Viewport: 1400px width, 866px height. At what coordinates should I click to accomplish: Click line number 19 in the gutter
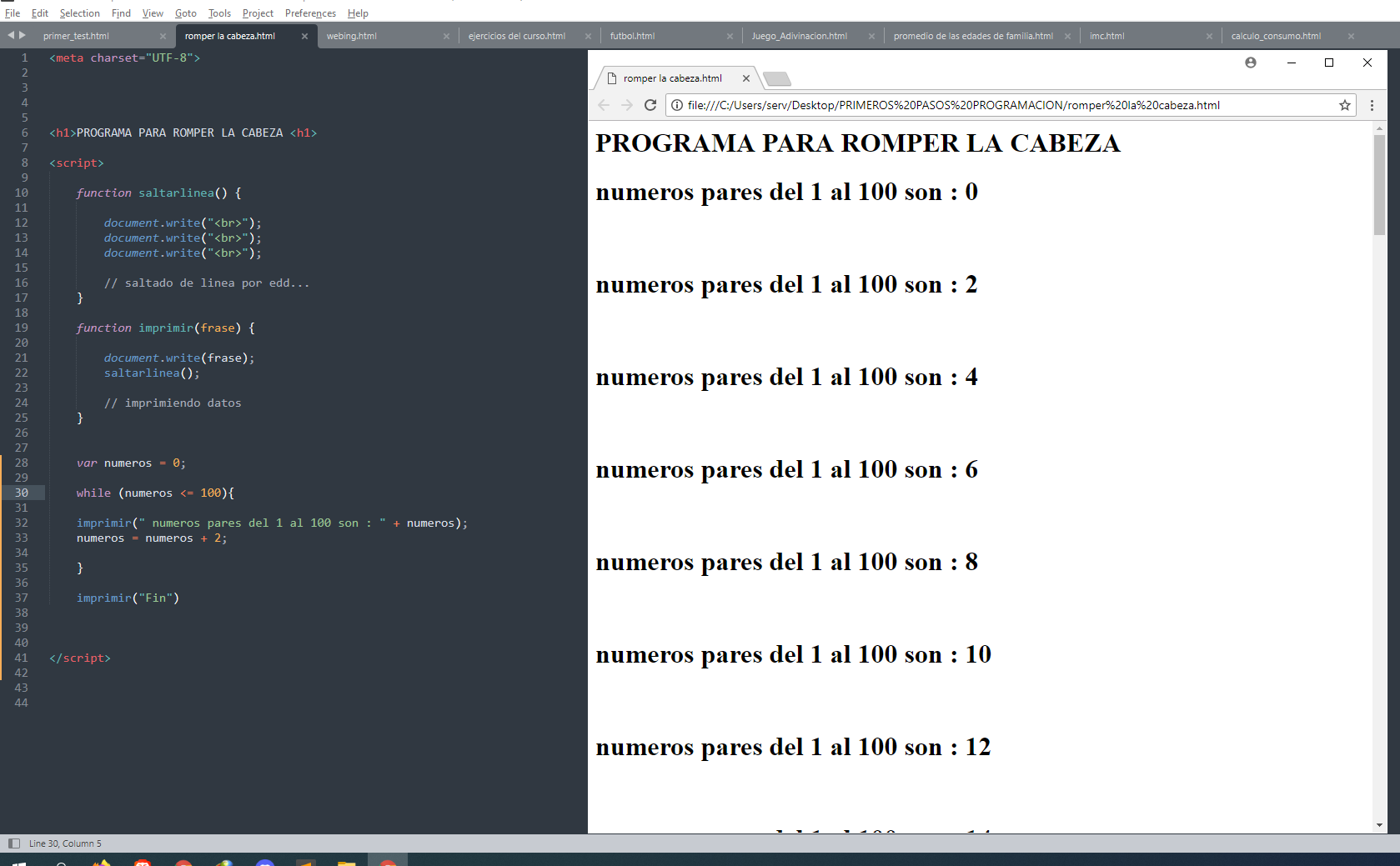pos(22,328)
